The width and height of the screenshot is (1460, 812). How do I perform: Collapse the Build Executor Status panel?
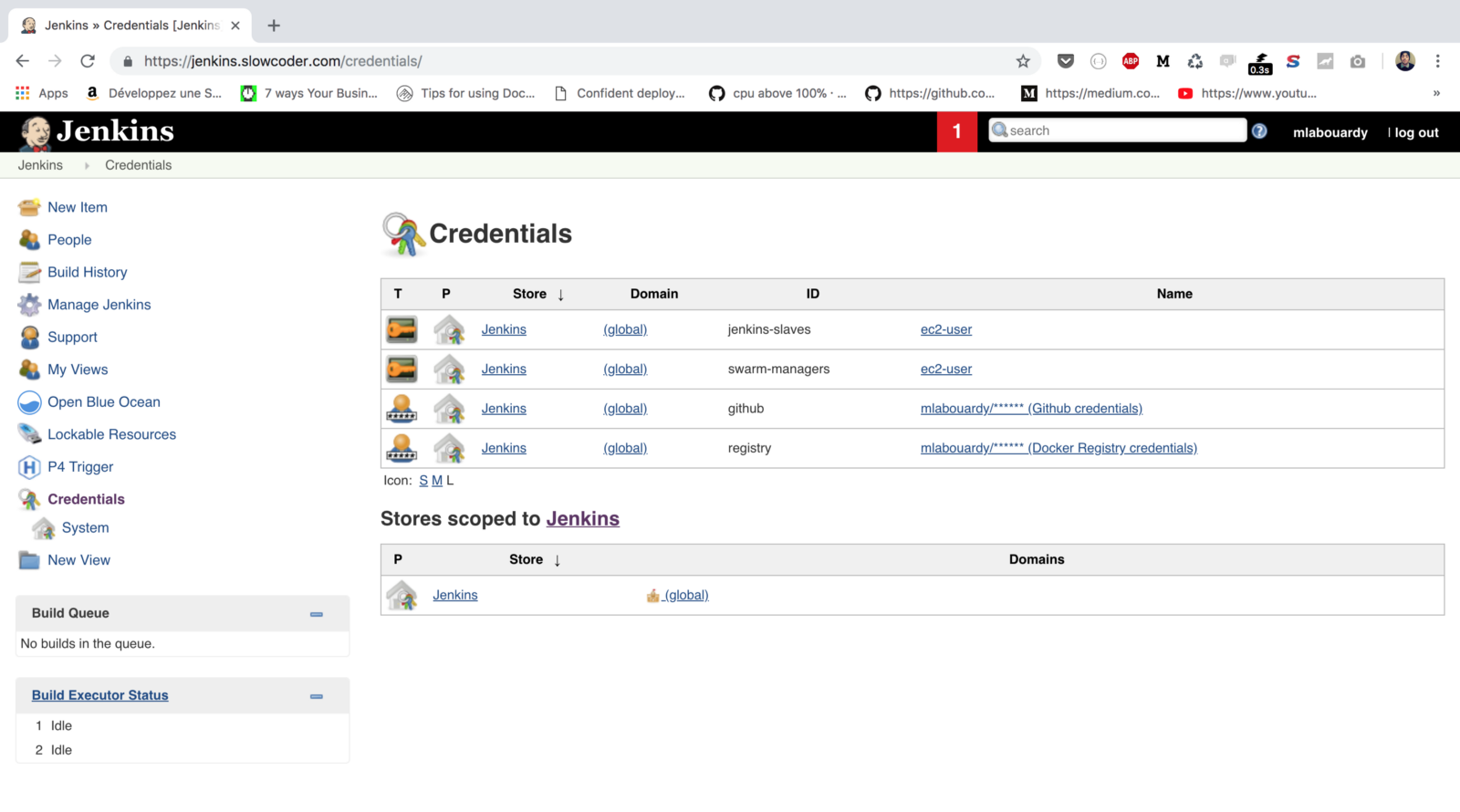(317, 696)
